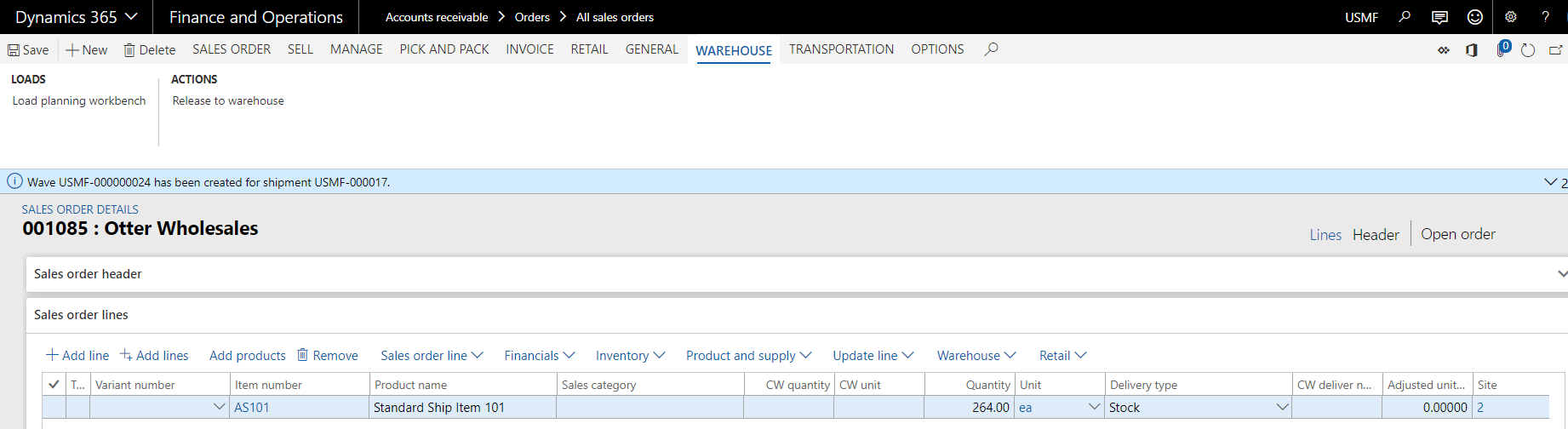Click the open in new window icon
This screenshot has height=429, width=1568.
(1555, 50)
